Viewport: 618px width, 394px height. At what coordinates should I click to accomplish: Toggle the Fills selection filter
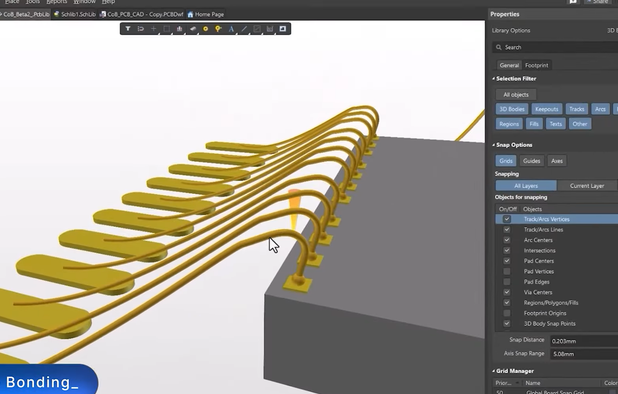[x=534, y=124]
